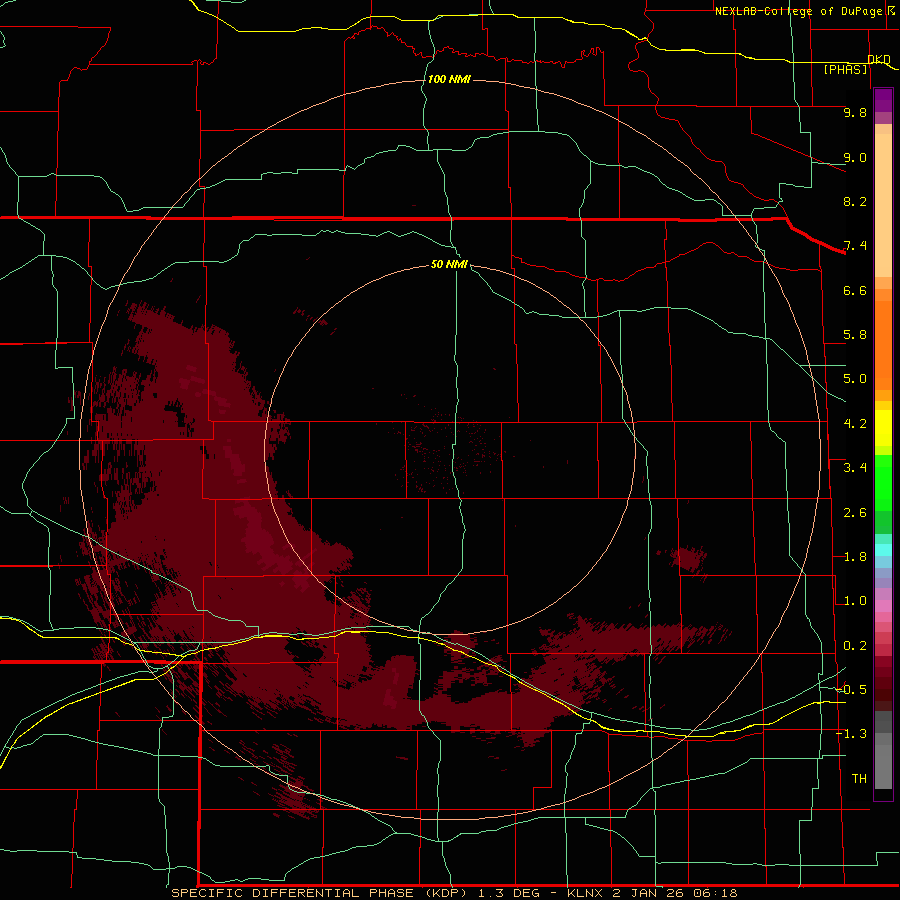Click the [PHAS] units label
Viewport: 900px width, 900px height.
(x=845, y=69)
